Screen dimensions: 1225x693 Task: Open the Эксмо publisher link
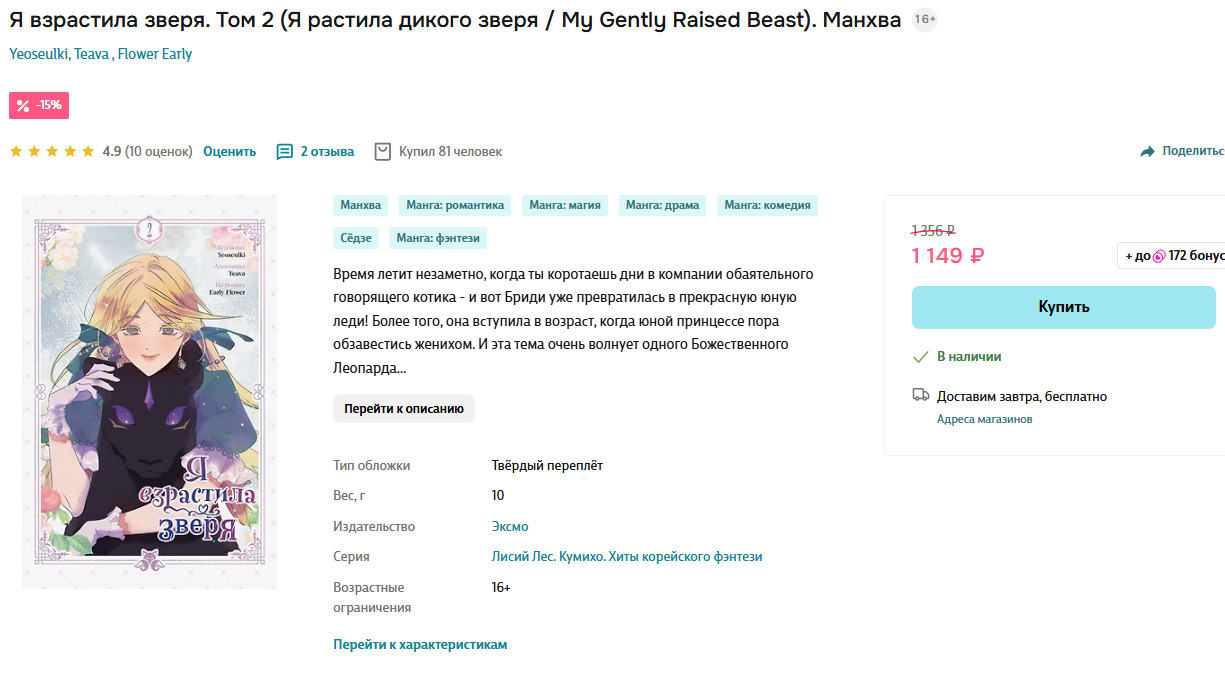pyautogui.click(x=510, y=527)
